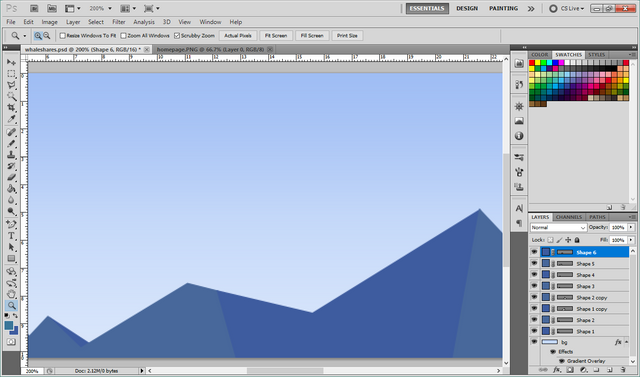Open the layer Opacity dropdown arrow
This screenshot has width=640, height=377.
point(631,228)
